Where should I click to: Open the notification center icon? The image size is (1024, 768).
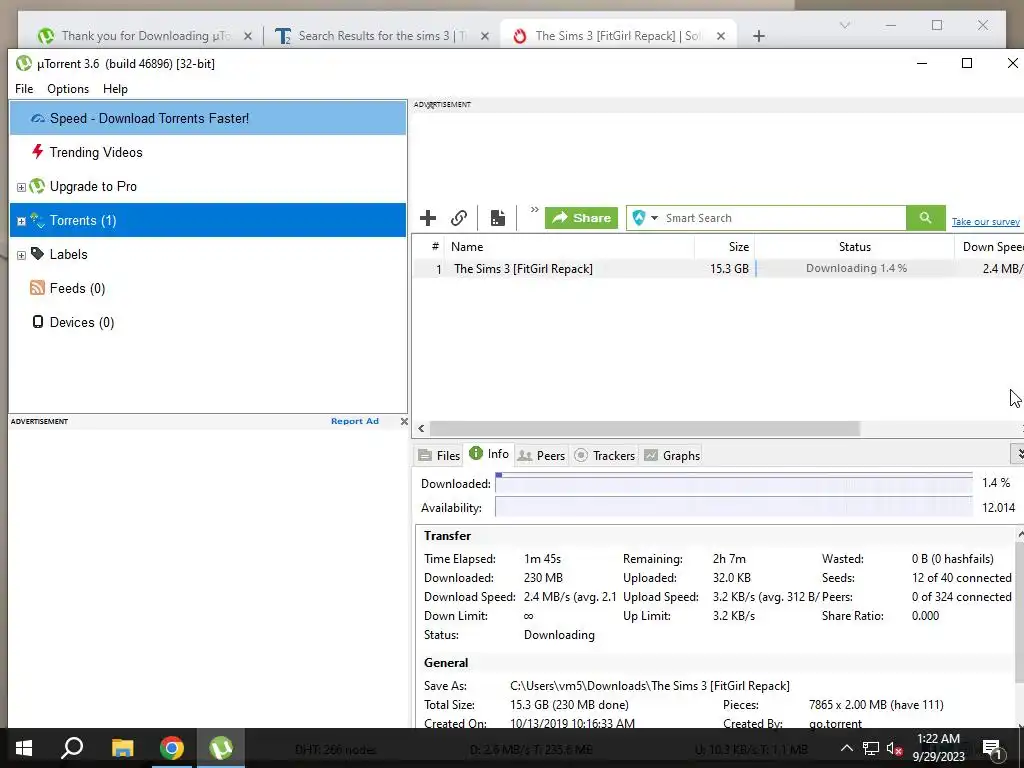pos(993,749)
